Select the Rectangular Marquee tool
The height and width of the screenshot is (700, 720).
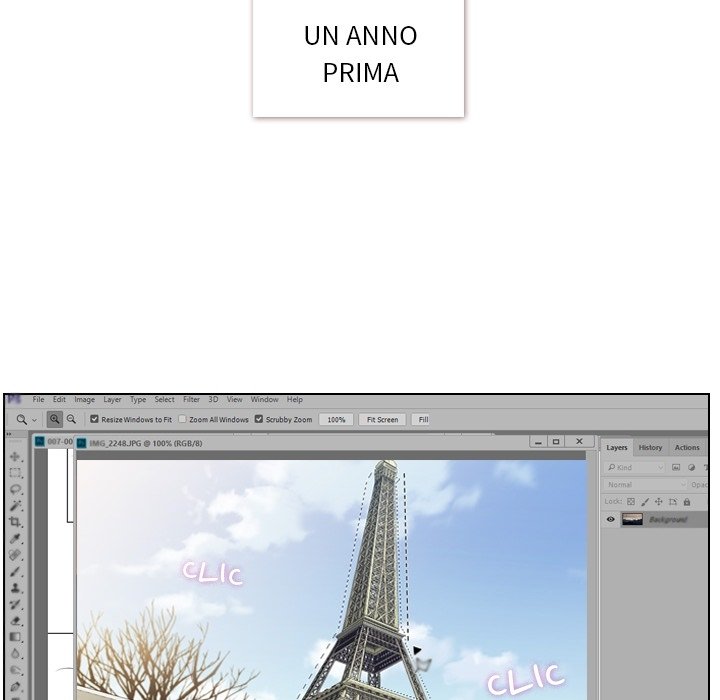15,472
